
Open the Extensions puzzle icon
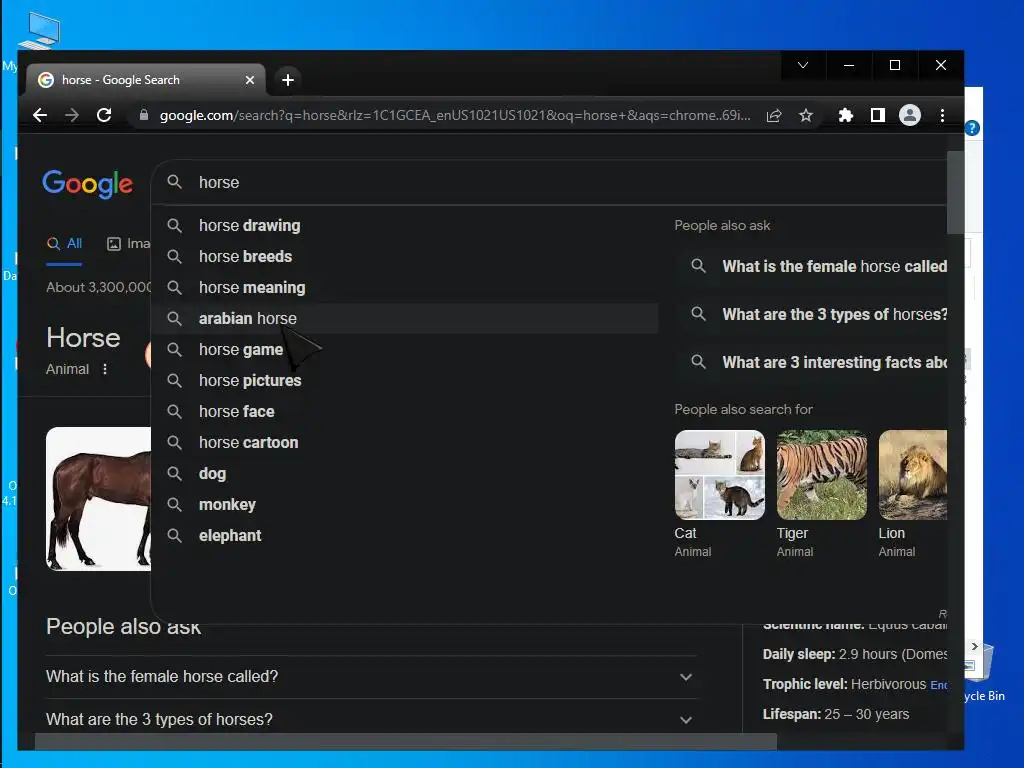click(x=846, y=116)
